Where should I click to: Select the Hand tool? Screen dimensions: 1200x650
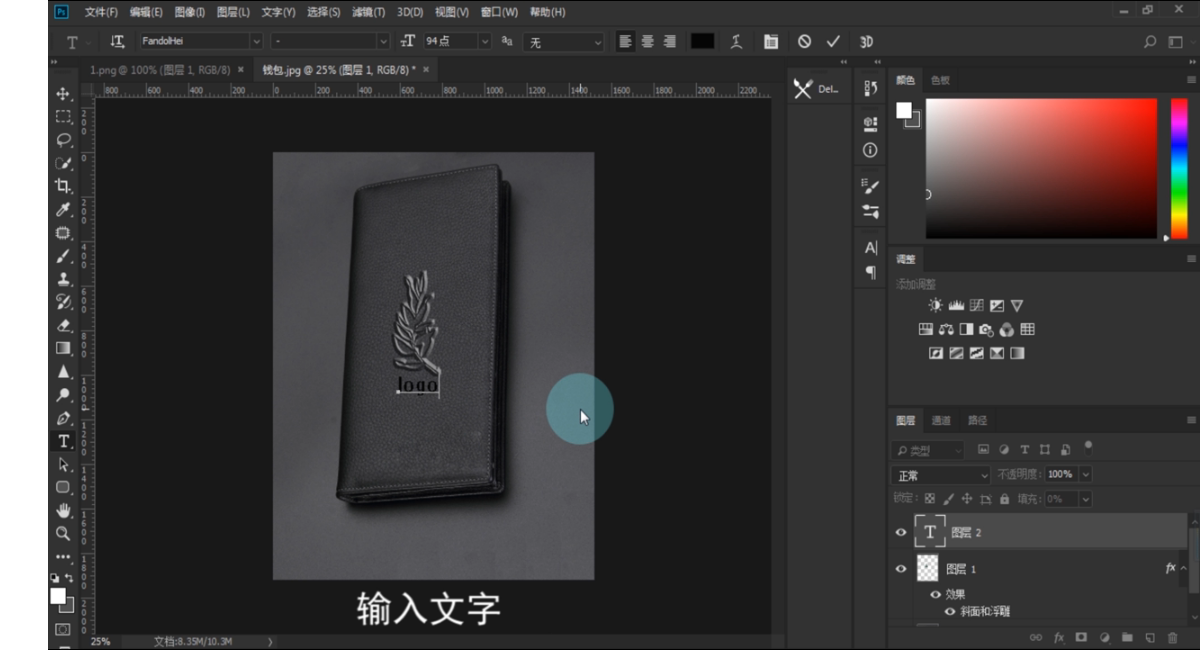tap(63, 511)
